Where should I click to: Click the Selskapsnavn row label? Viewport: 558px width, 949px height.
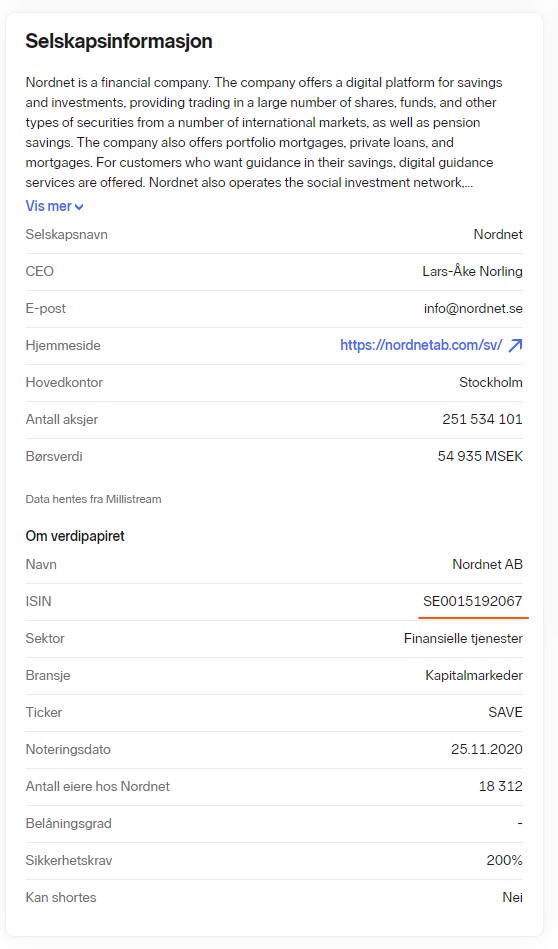click(x=67, y=234)
